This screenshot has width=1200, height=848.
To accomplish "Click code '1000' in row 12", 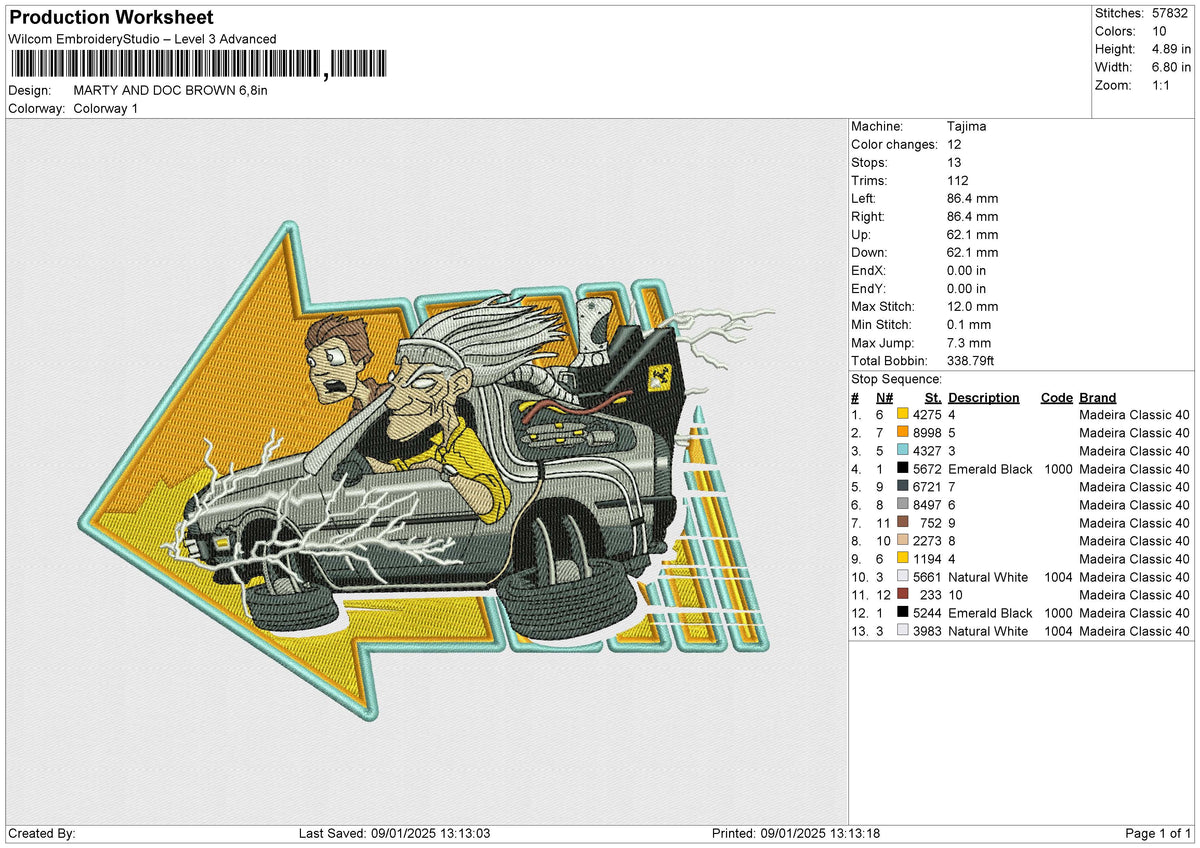I will point(1056,613).
